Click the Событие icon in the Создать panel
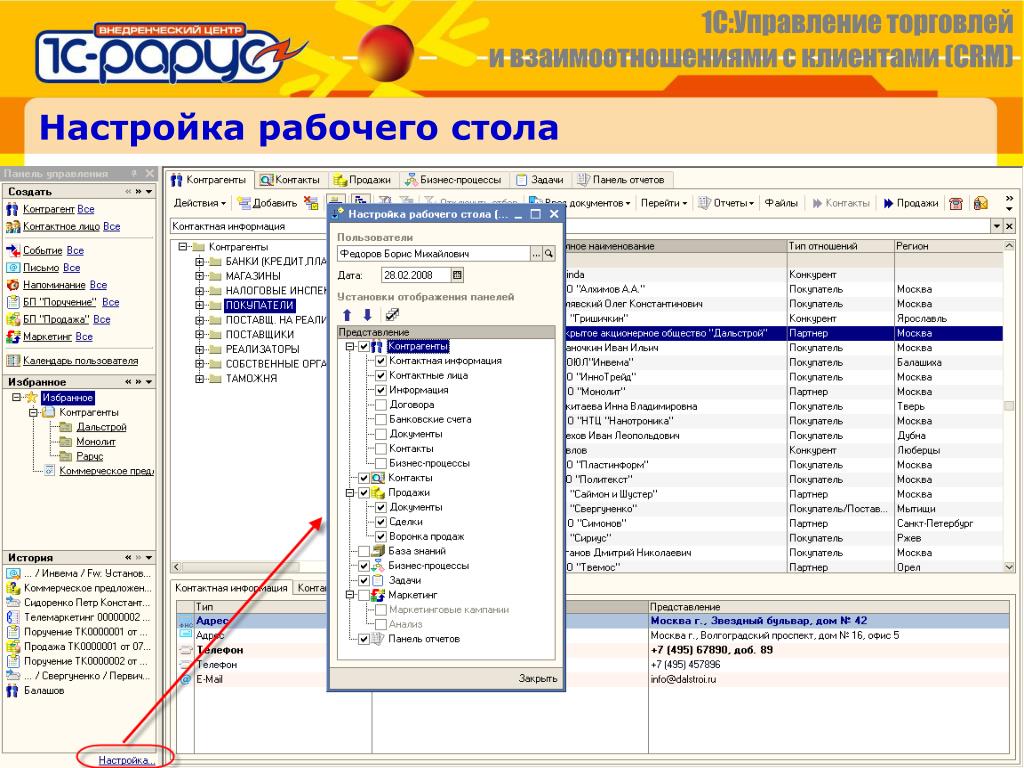Viewport: 1024px width, 768px height. [x=12, y=250]
